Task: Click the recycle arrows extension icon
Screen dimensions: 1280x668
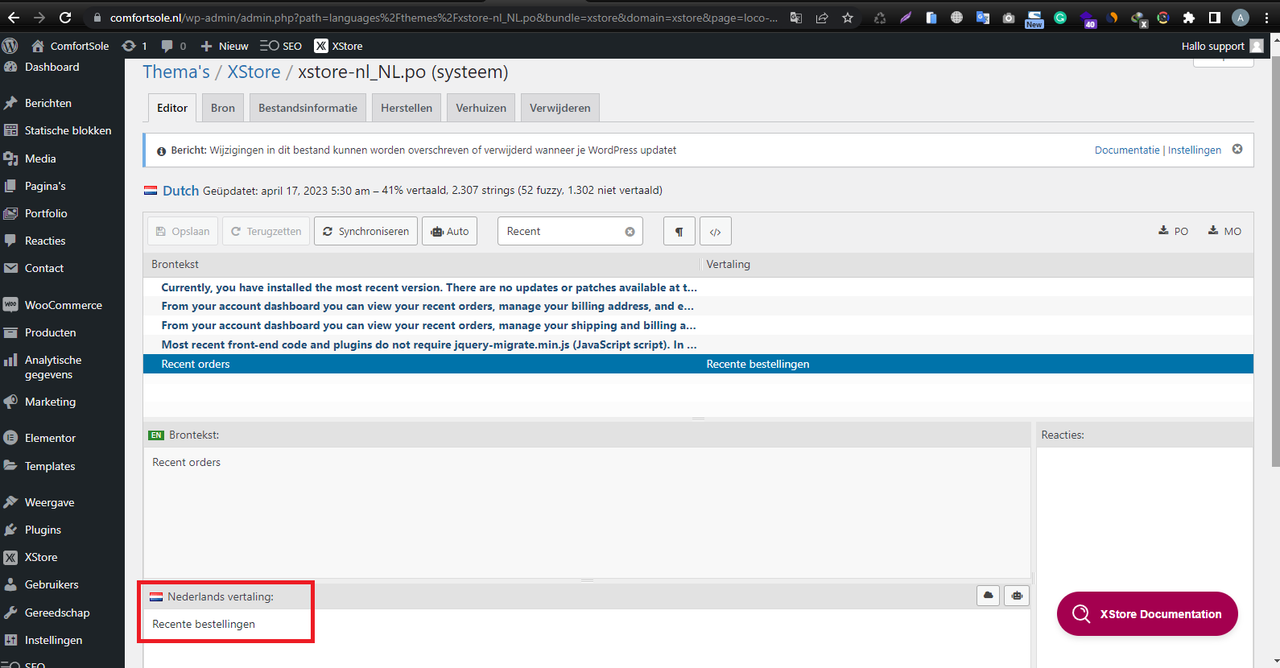Action: [x=880, y=18]
